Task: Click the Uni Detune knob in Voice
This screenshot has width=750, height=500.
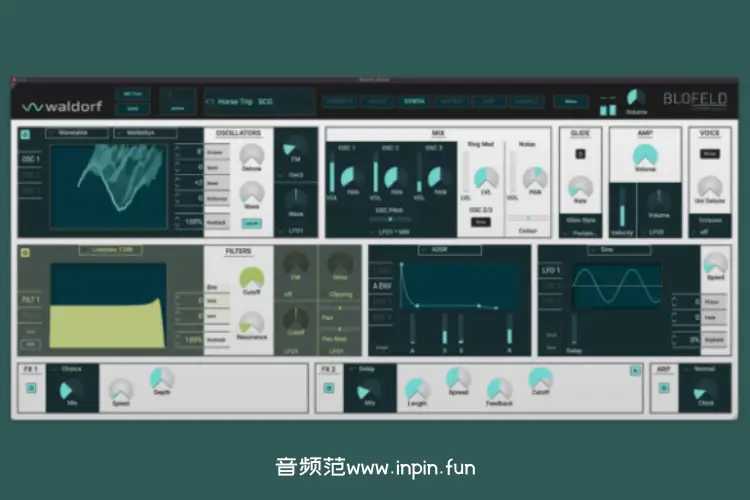Action: pos(710,187)
